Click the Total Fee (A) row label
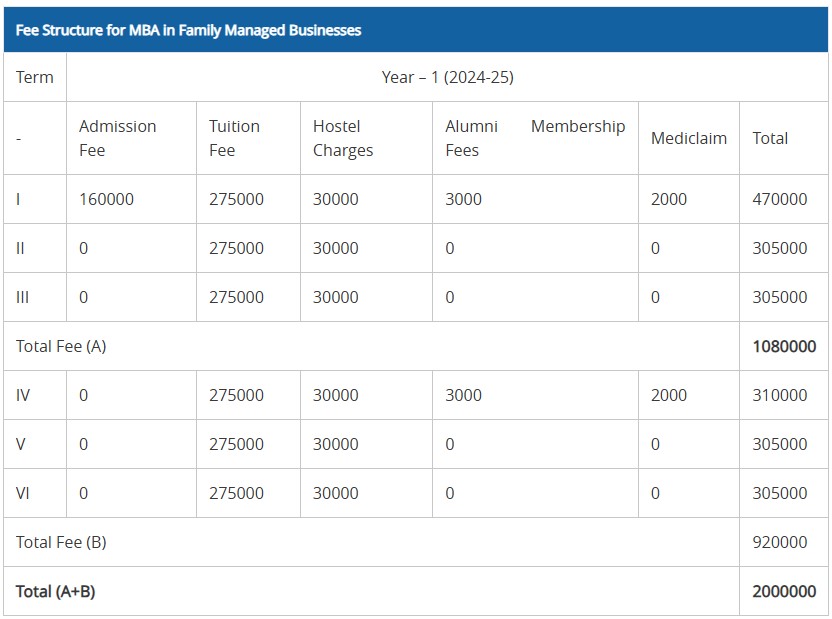This screenshot has height=619, width=832. tap(61, 346)
